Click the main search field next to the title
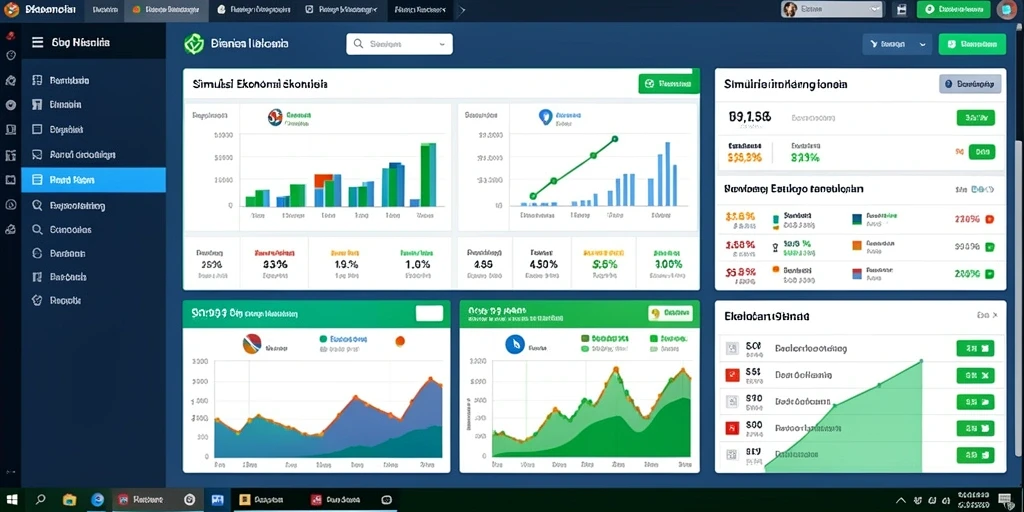This screenshot has height=512, width=1024. [399, 44]
